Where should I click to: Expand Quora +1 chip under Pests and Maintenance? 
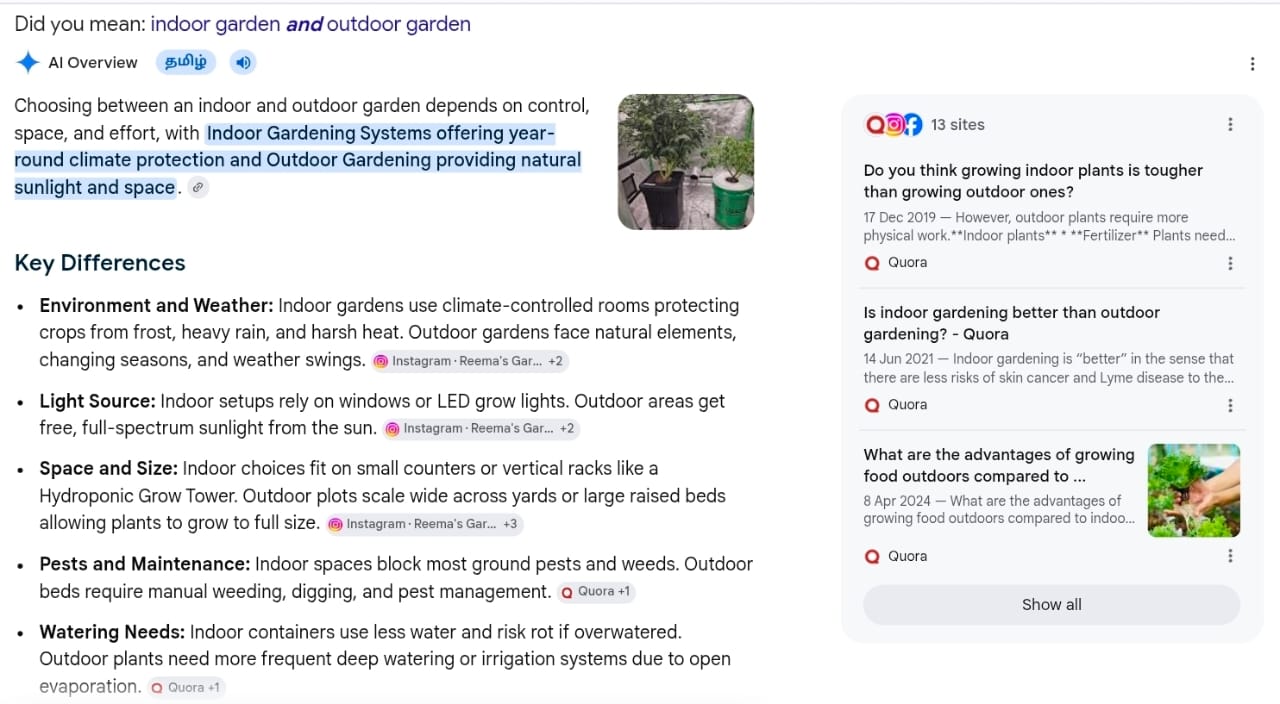[596, 592]
